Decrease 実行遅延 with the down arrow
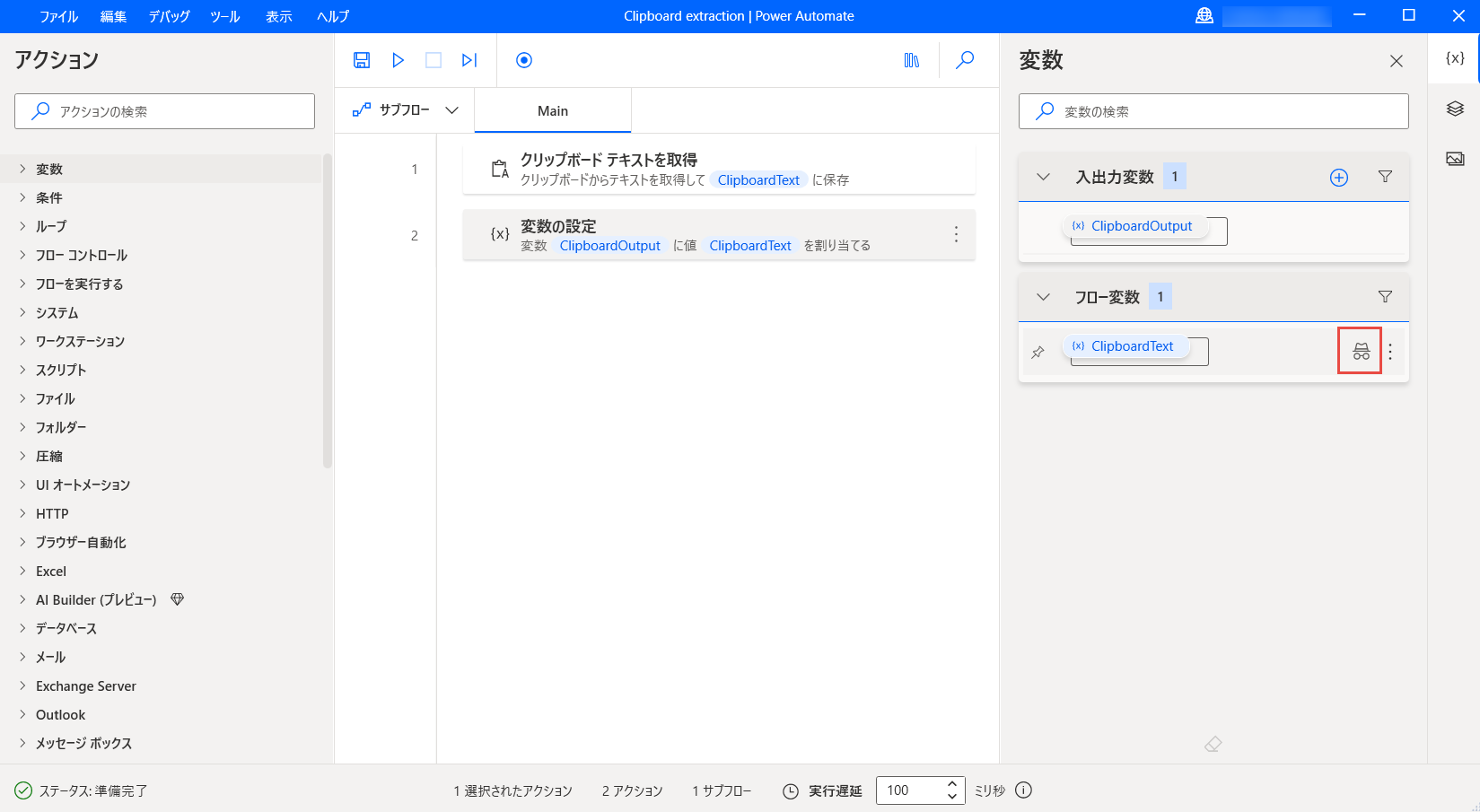The width and height of the screenshot is (1480, 812). click(x=952, y=797)
